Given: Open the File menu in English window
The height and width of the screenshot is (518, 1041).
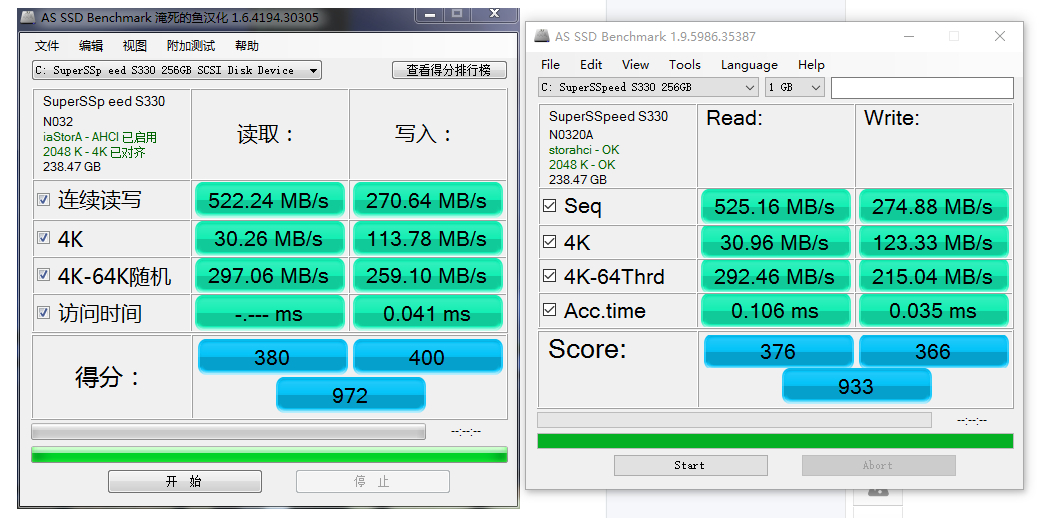Looking at the screenshot, I should tap(550, 64).
